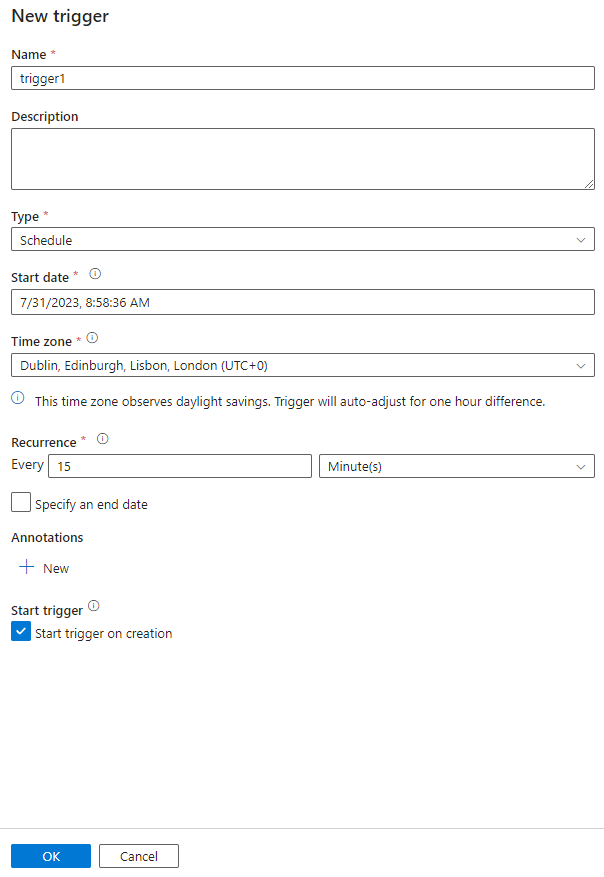This screenshot has height=877, width=604.
Task: Click inside the Description text area
Action: pos(300,158)
